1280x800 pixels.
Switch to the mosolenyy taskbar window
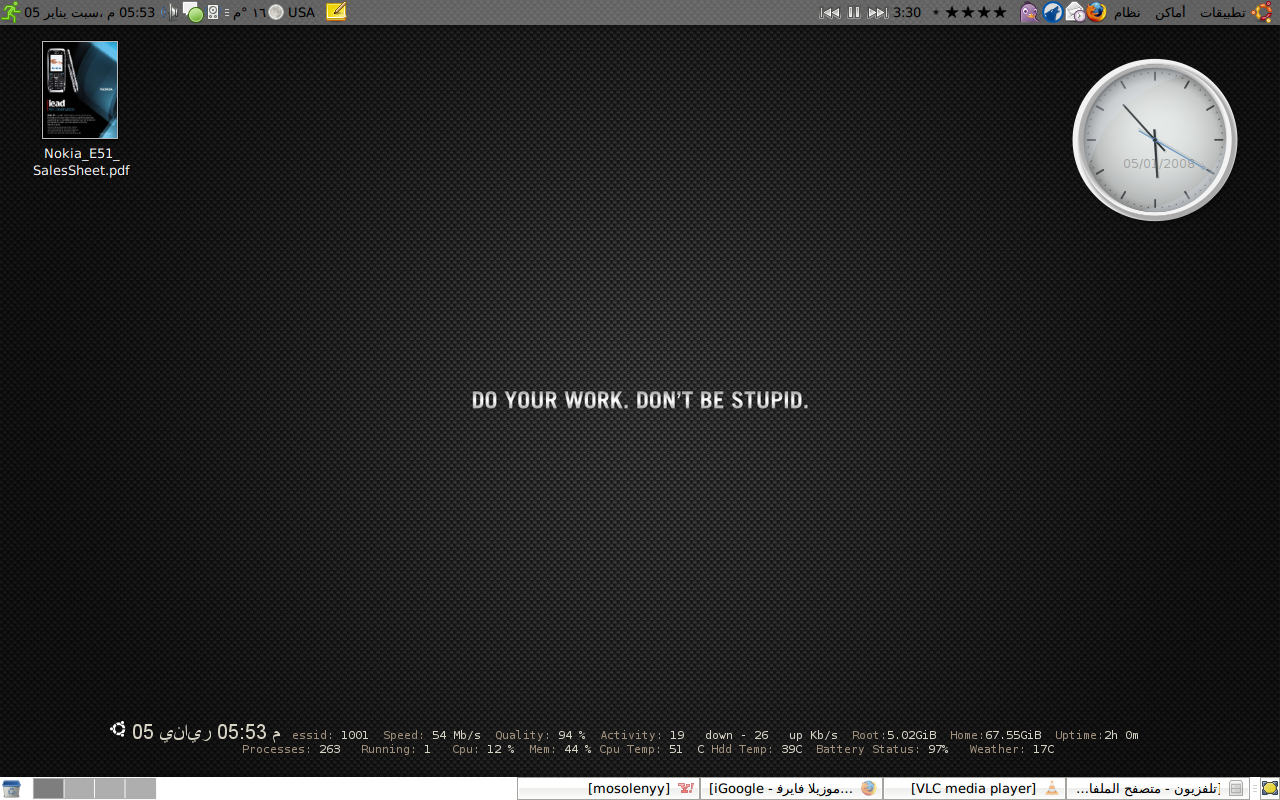608,788
